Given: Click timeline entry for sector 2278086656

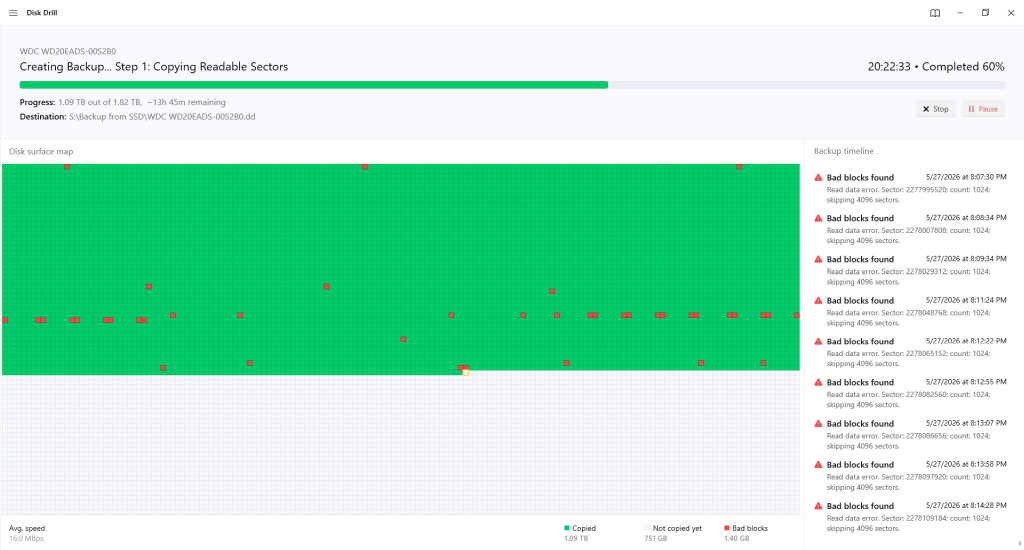Looking at the screenshot, I should click(x=910, y=434).
